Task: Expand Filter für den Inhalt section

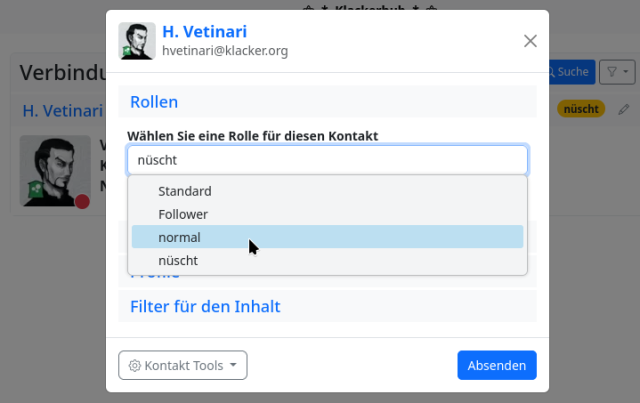Action: (205, 306)
